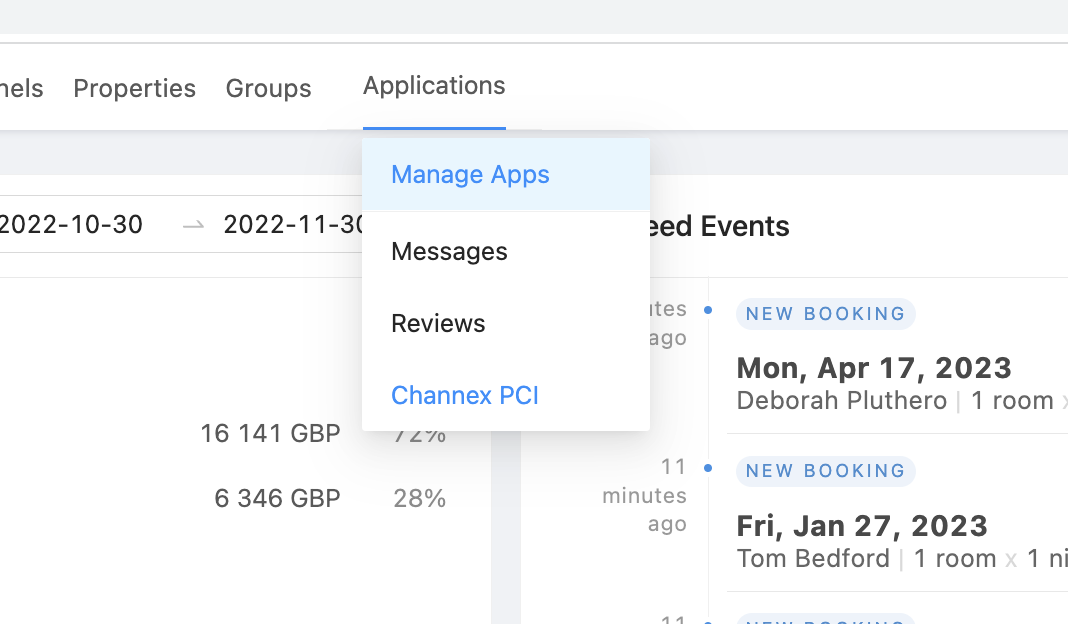Click the 6 346 GBP revenue value
Image resolution: width=1068 pixels, height=624 pixels.
[x=277, y=498]
